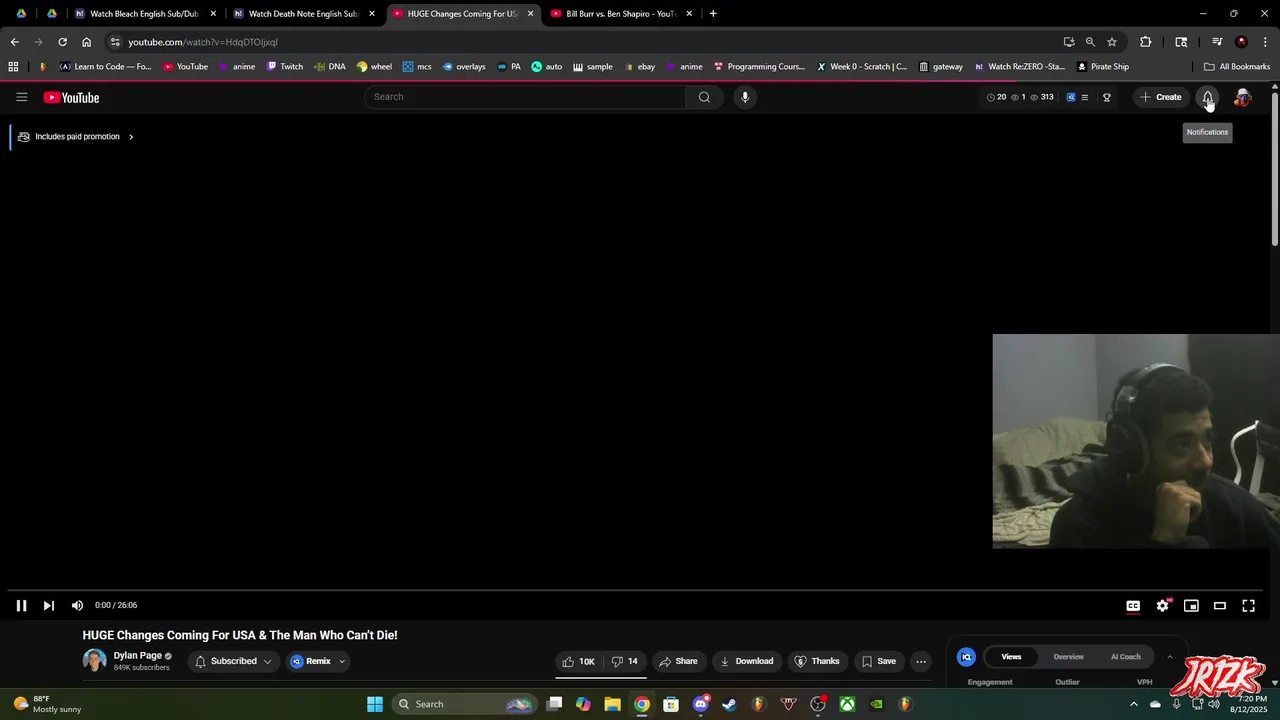Switch to Bill Burr vs. Ben Shapiro tab
The image size is (1280, 720).
pos(621,14)
